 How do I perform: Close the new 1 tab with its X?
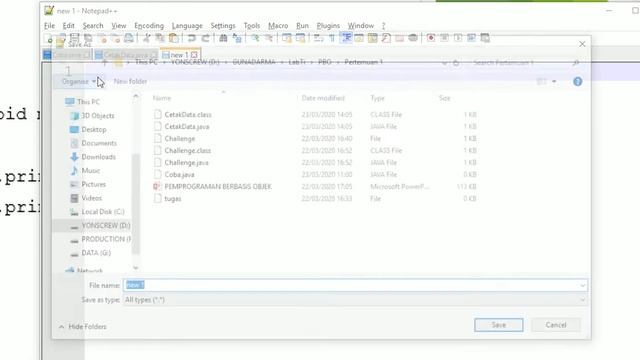tap(194, 55)
